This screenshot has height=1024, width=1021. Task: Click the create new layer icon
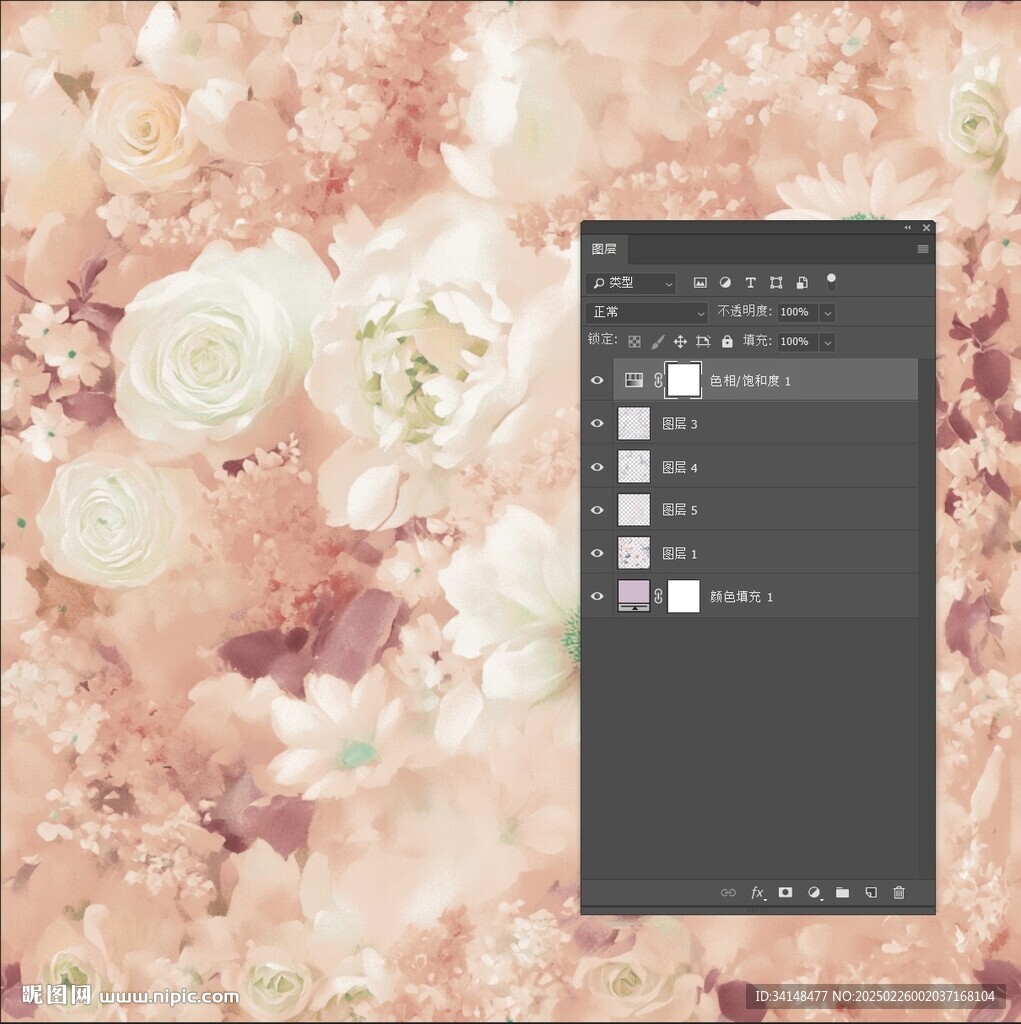tap(871, 892)
